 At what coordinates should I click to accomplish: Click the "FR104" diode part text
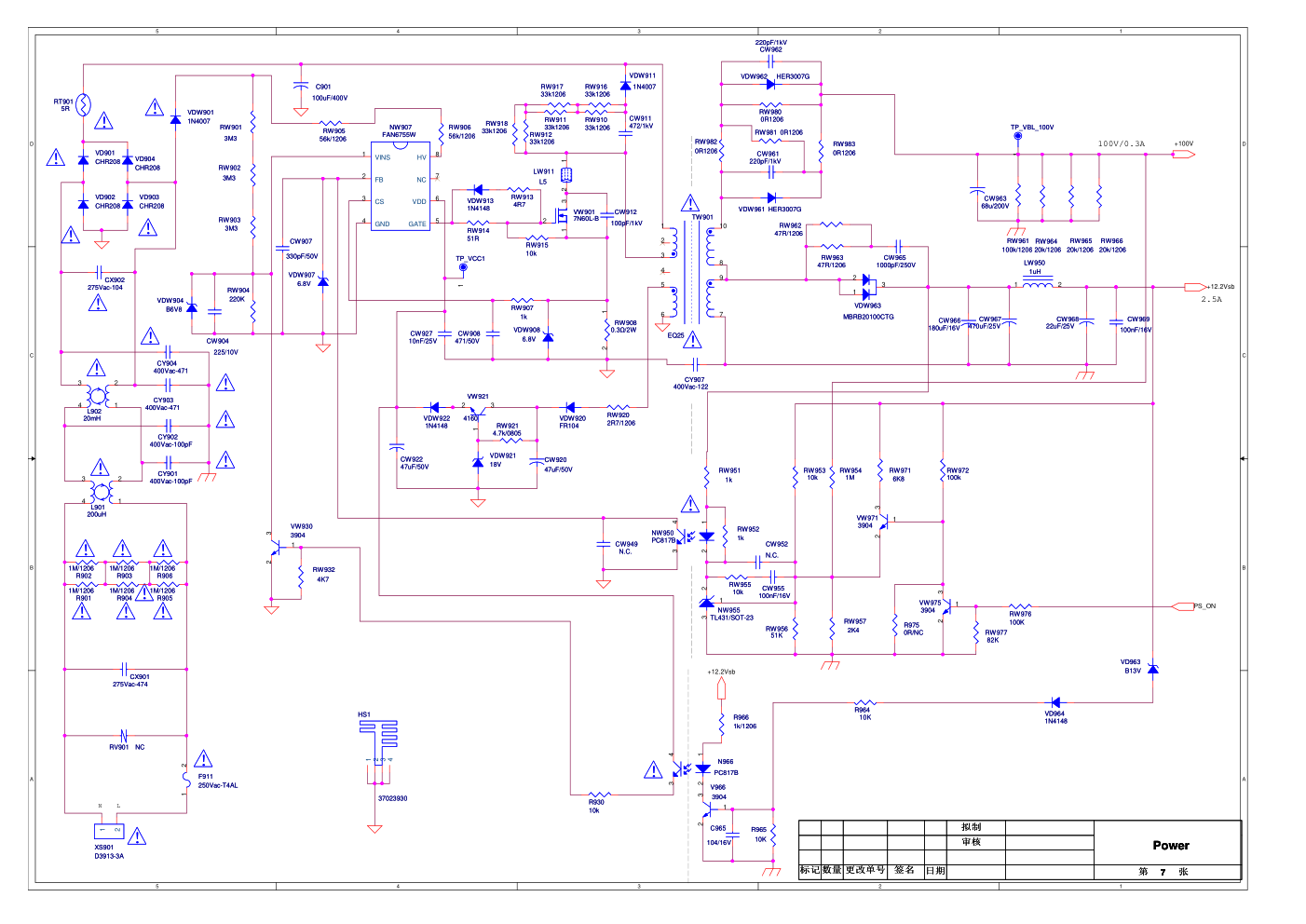click(569, 426)
